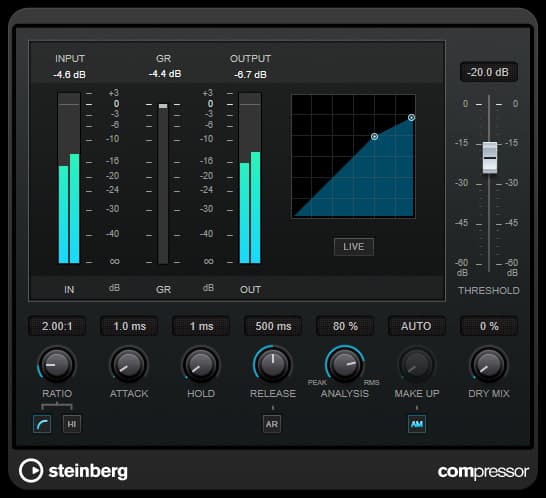
Task: Select the make-up value field AUTO
Action: click(417, 326)
